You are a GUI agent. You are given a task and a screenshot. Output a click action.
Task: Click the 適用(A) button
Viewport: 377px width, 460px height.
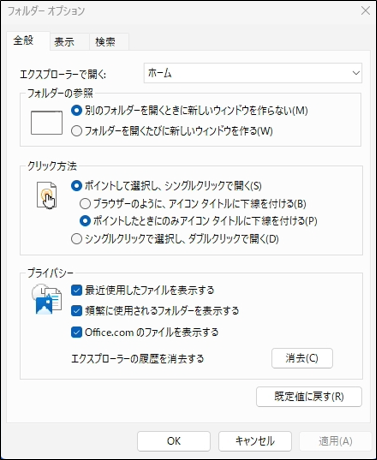335,441
